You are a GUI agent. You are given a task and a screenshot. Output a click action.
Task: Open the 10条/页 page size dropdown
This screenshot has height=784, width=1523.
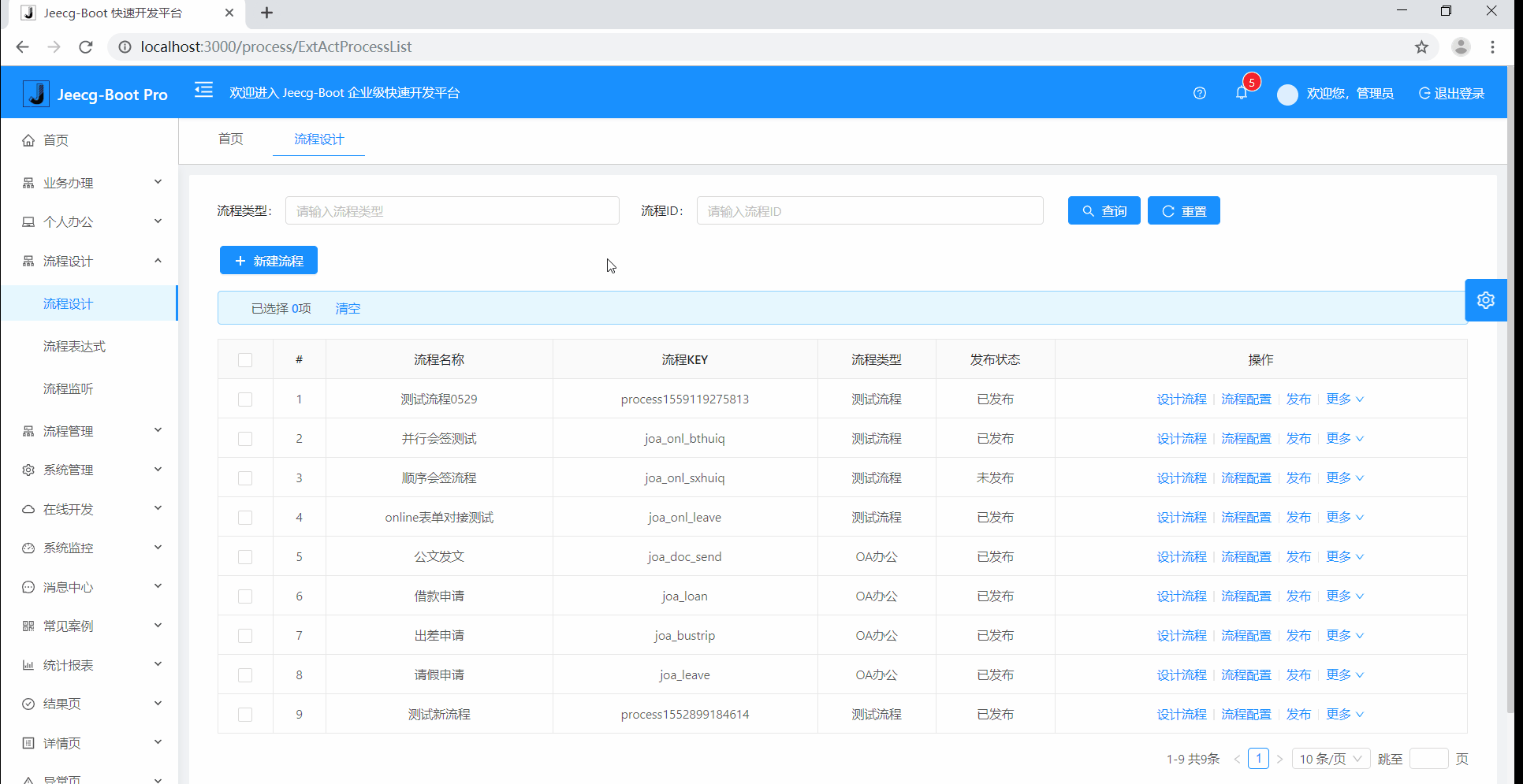pos(1331,758)
